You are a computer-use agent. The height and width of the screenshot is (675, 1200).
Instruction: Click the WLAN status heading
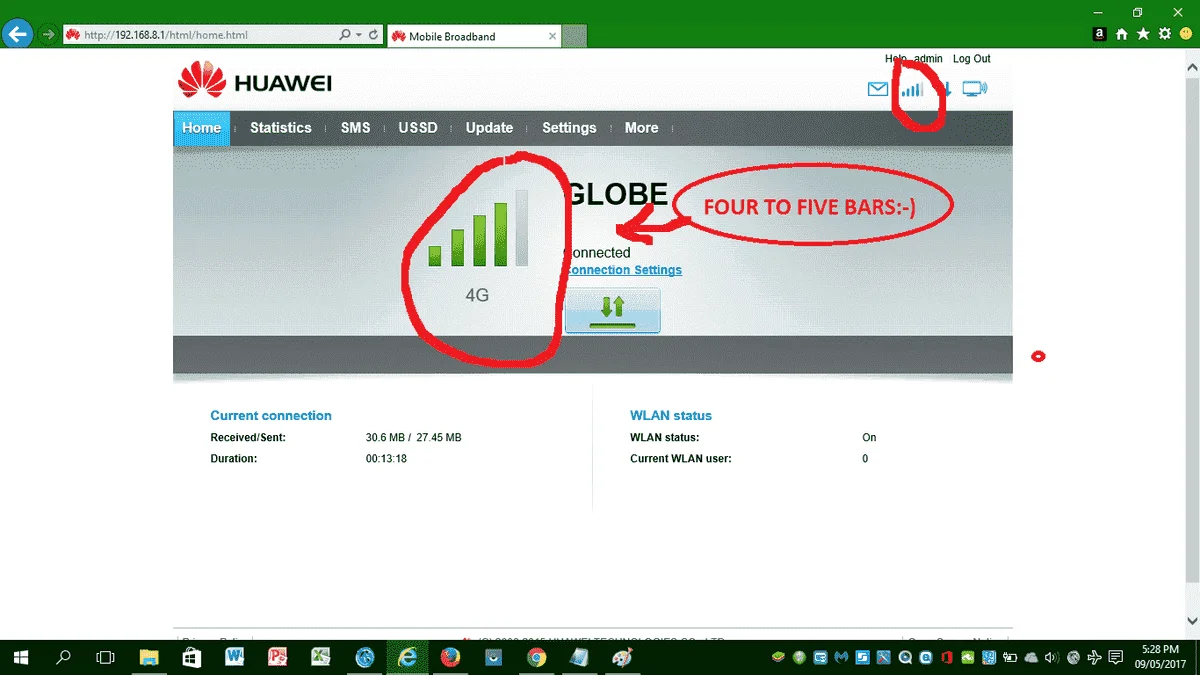[x=671, y=415]
